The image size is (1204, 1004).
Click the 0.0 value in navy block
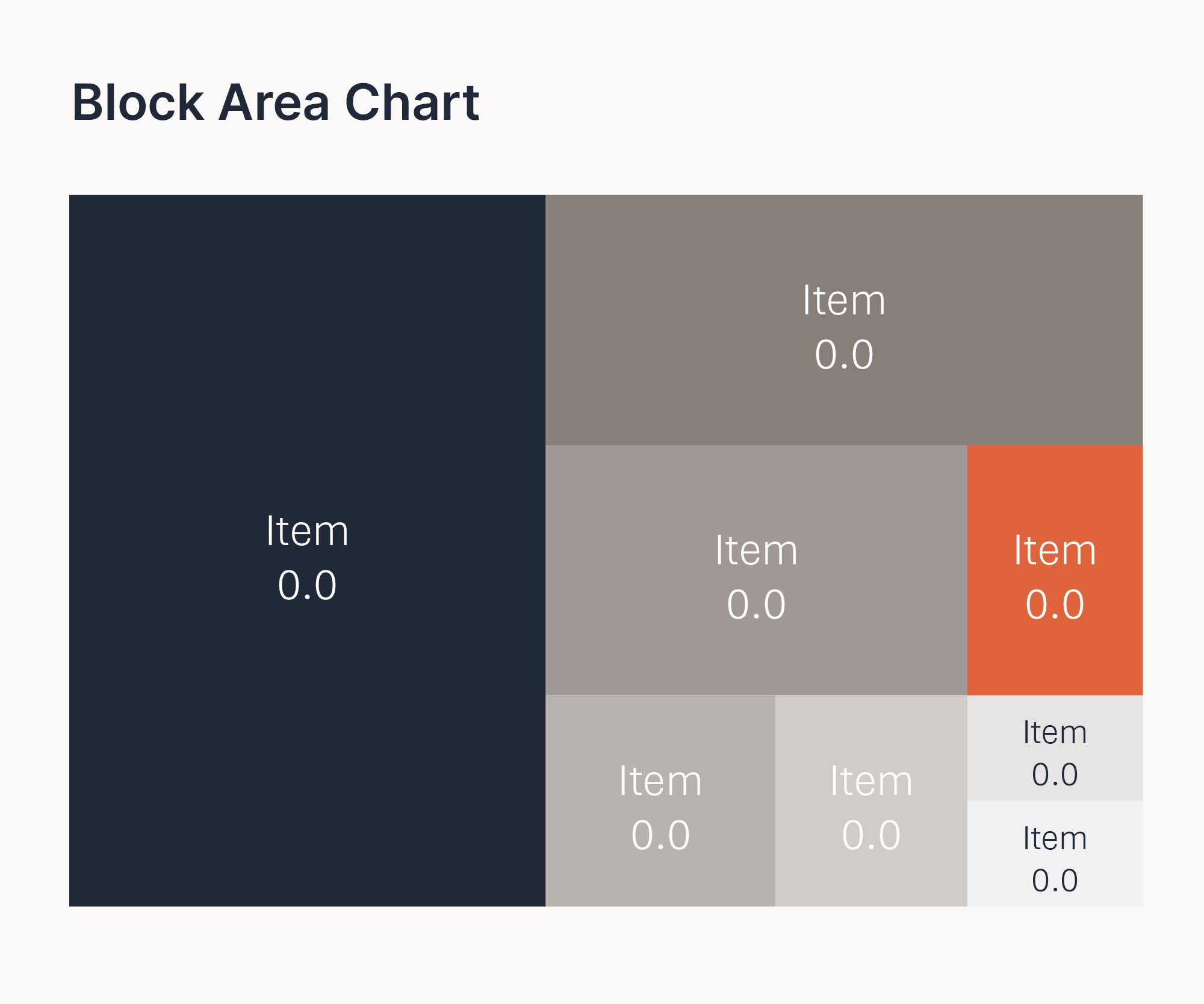[307, 585]
